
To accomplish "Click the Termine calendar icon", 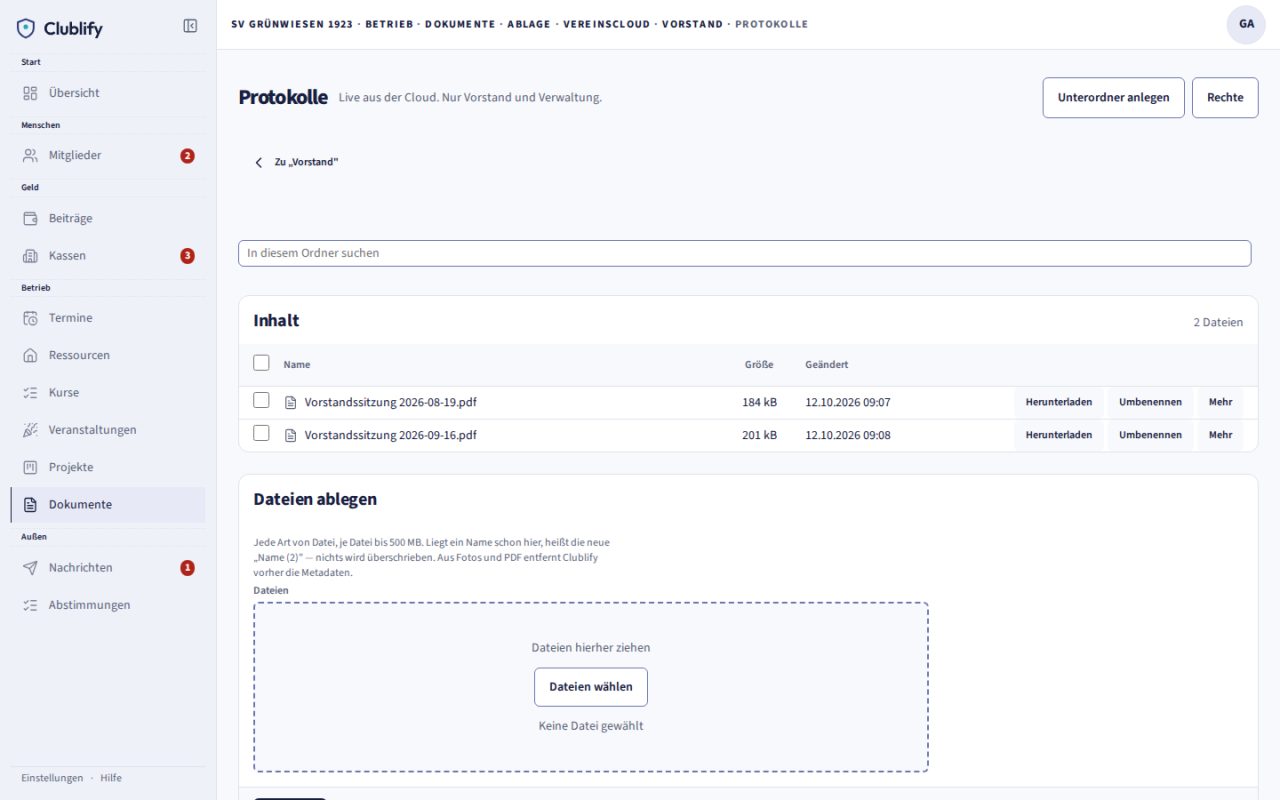I will (x=30, y=318).
